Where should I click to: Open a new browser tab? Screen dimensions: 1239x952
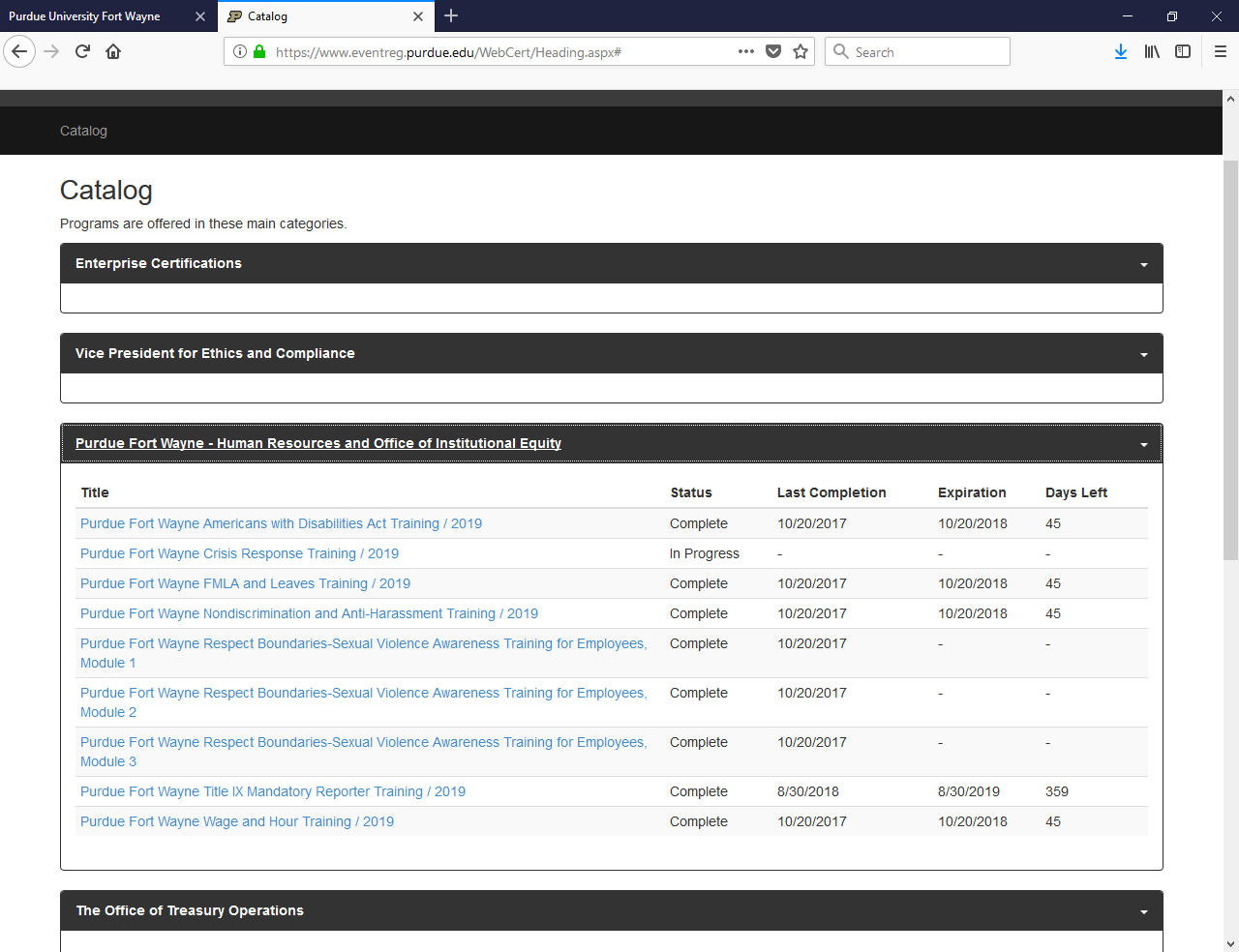[x=451, y=15]
